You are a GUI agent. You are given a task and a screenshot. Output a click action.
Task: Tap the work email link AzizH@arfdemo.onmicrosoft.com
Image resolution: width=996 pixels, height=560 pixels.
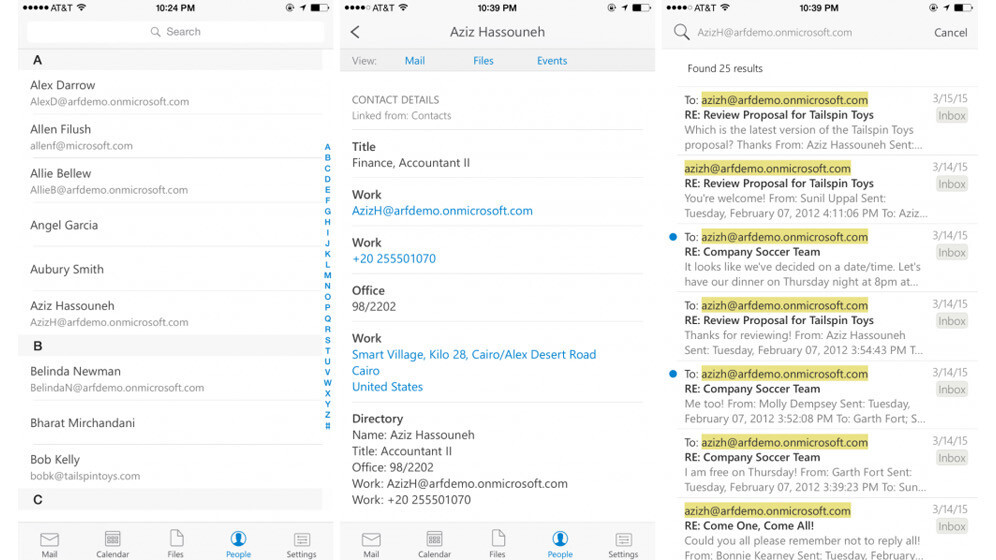click(442, 211)
